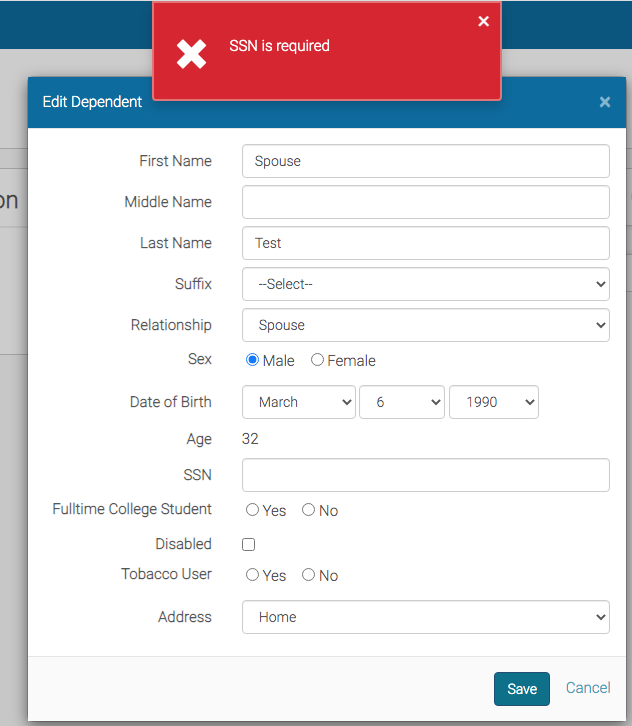Expand the Address dropdown
Viewport: 632px width, 726px height.
click(425, 617)
